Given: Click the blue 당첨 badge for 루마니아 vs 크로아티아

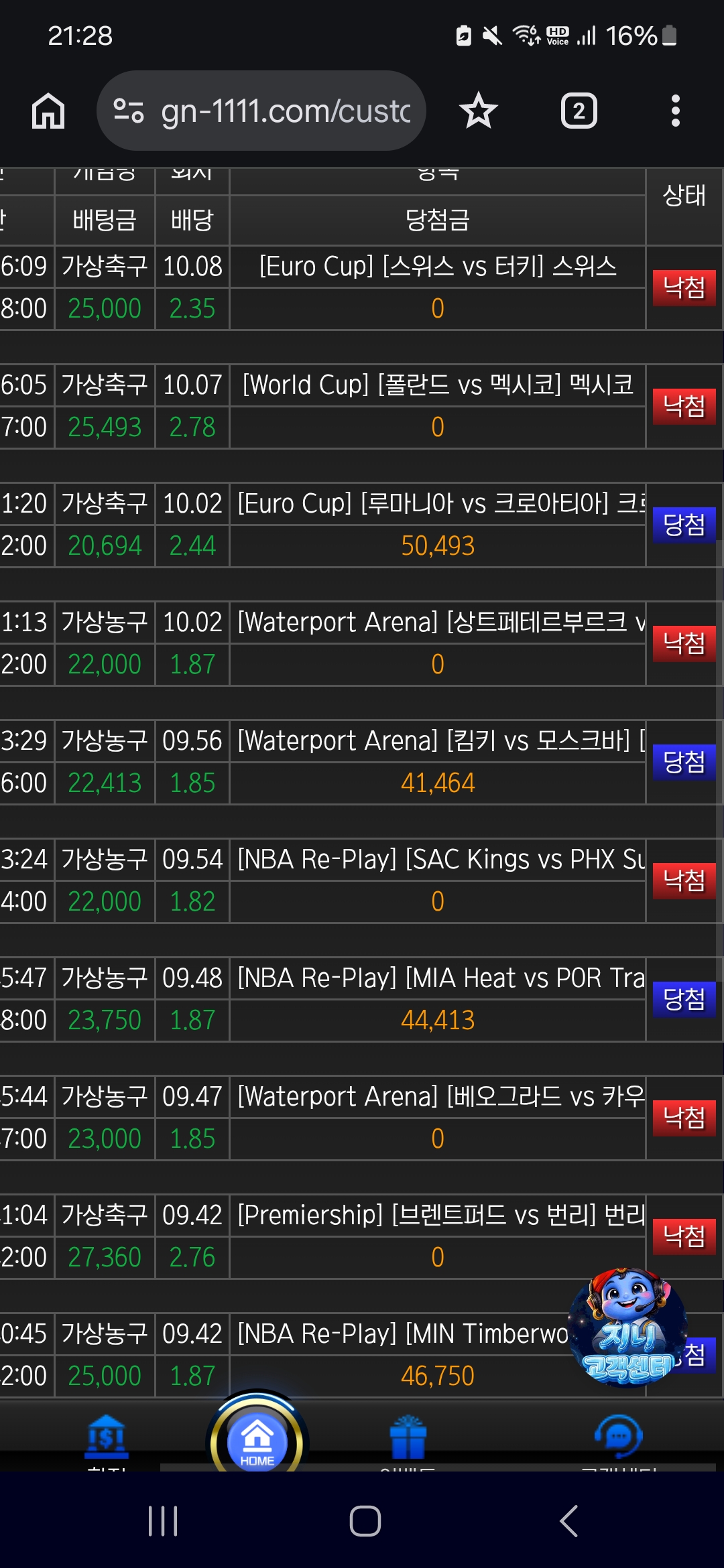Looking at the screenshot, I should (x=684, y=525).
